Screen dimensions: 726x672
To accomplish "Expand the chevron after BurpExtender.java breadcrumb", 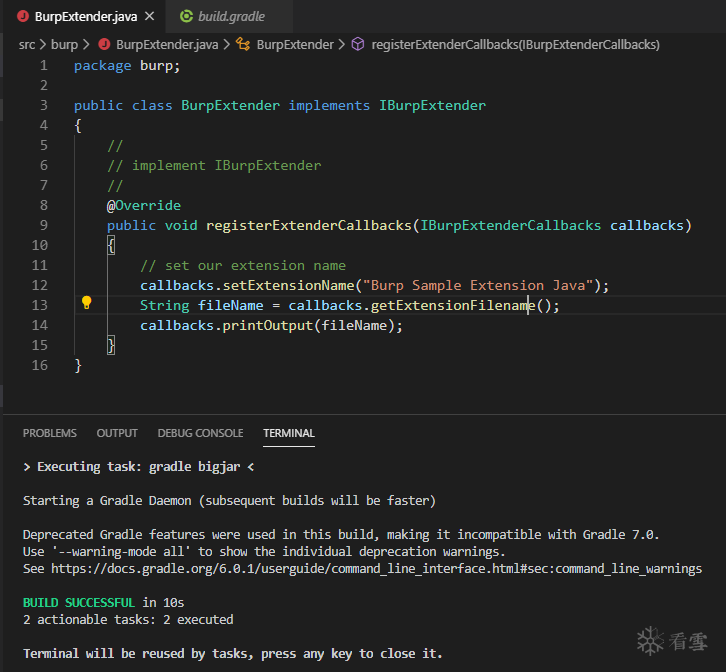I will [x=226, y=44].
